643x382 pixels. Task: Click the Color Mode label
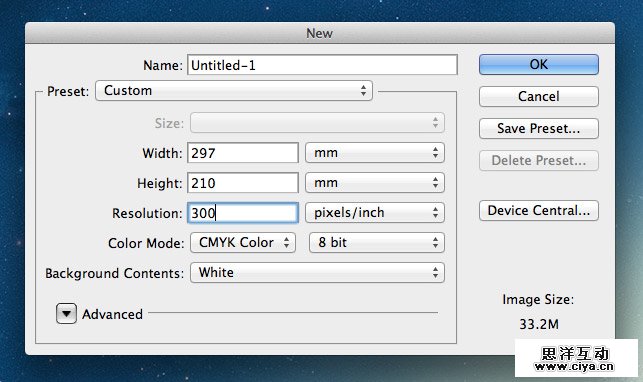[x=146, y=243]
